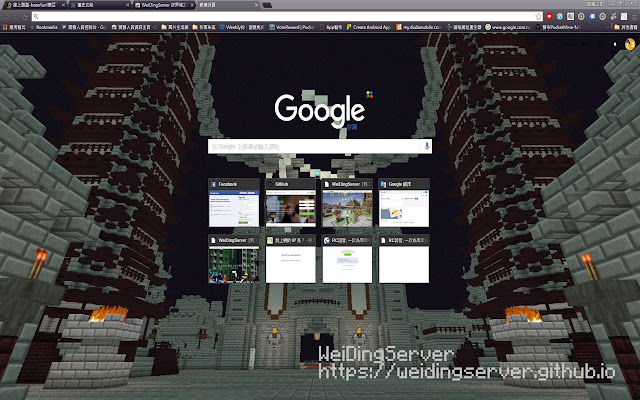Open the RC thumbnail with blue round icon
640x400 pixels.
coord(347,259)
